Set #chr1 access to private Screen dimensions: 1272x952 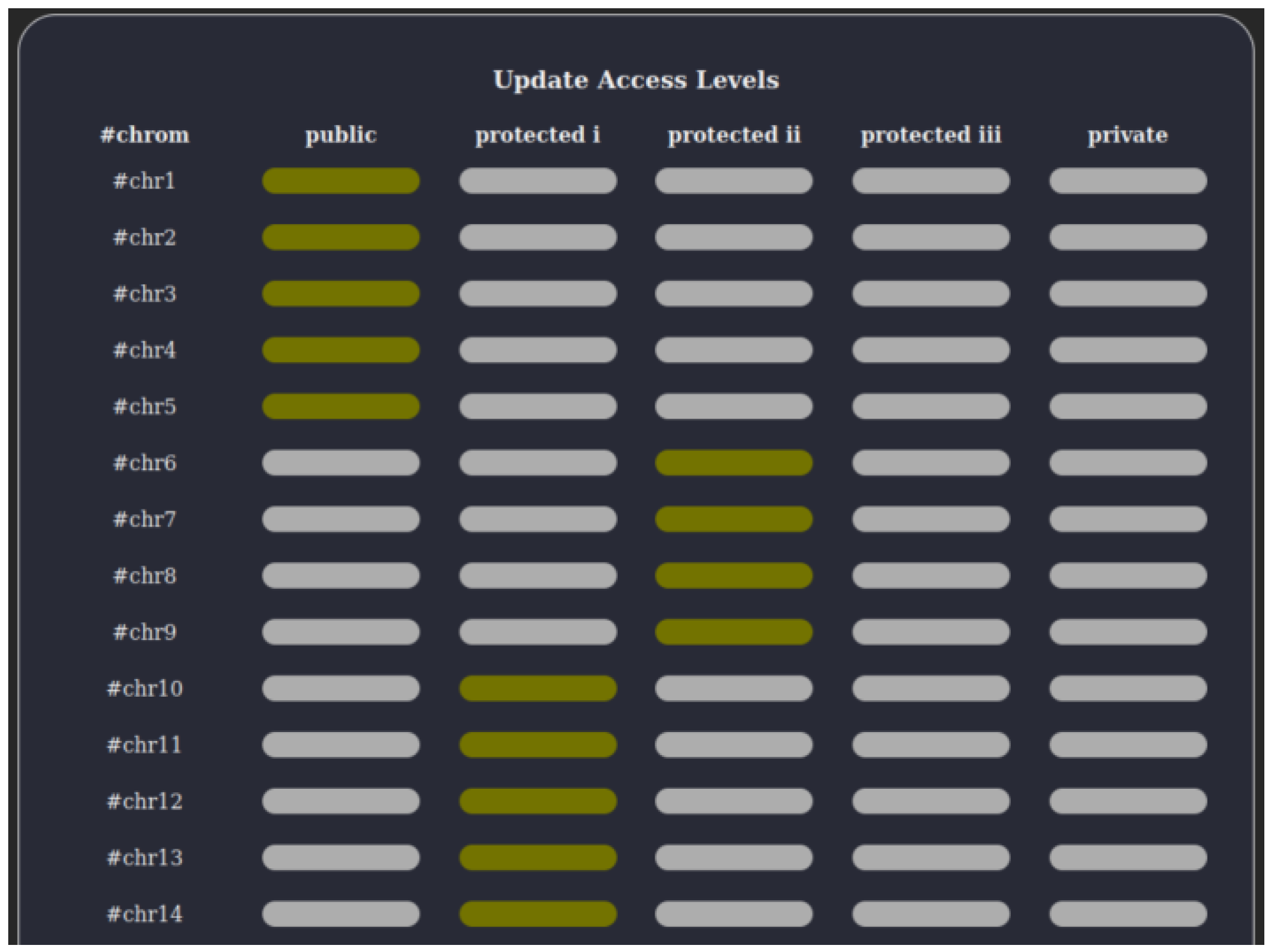(1127, 180)
